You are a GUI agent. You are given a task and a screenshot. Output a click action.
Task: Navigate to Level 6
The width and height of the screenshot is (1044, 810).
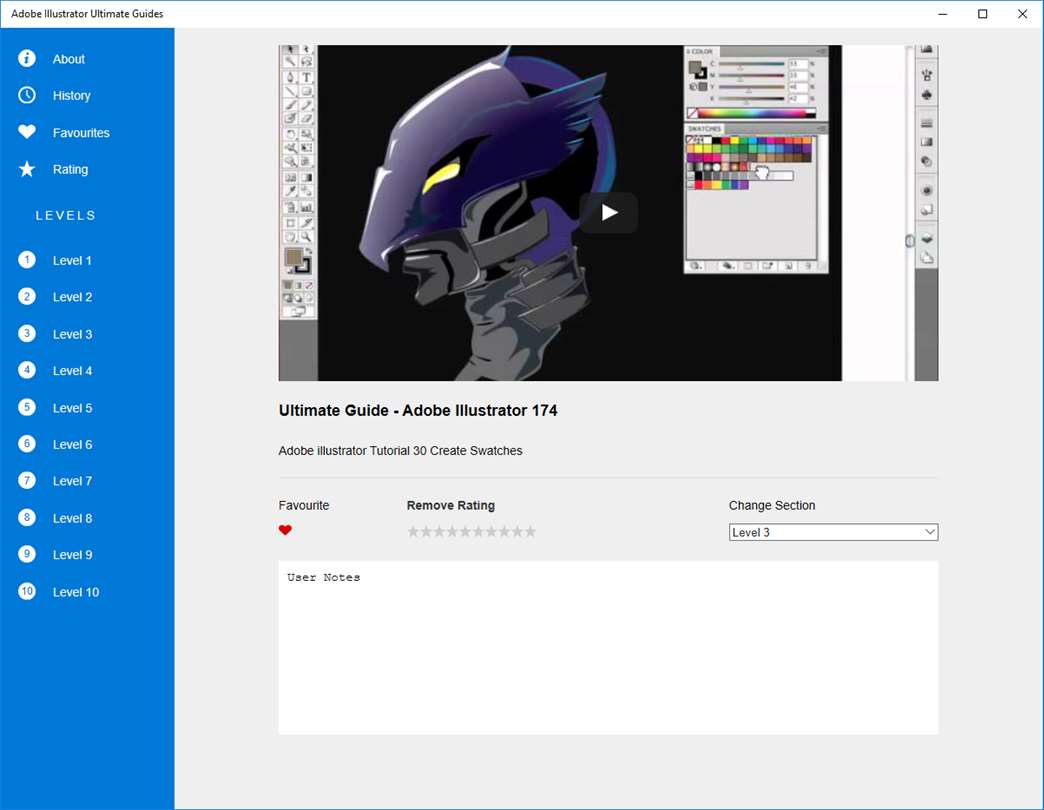[72, 445]
